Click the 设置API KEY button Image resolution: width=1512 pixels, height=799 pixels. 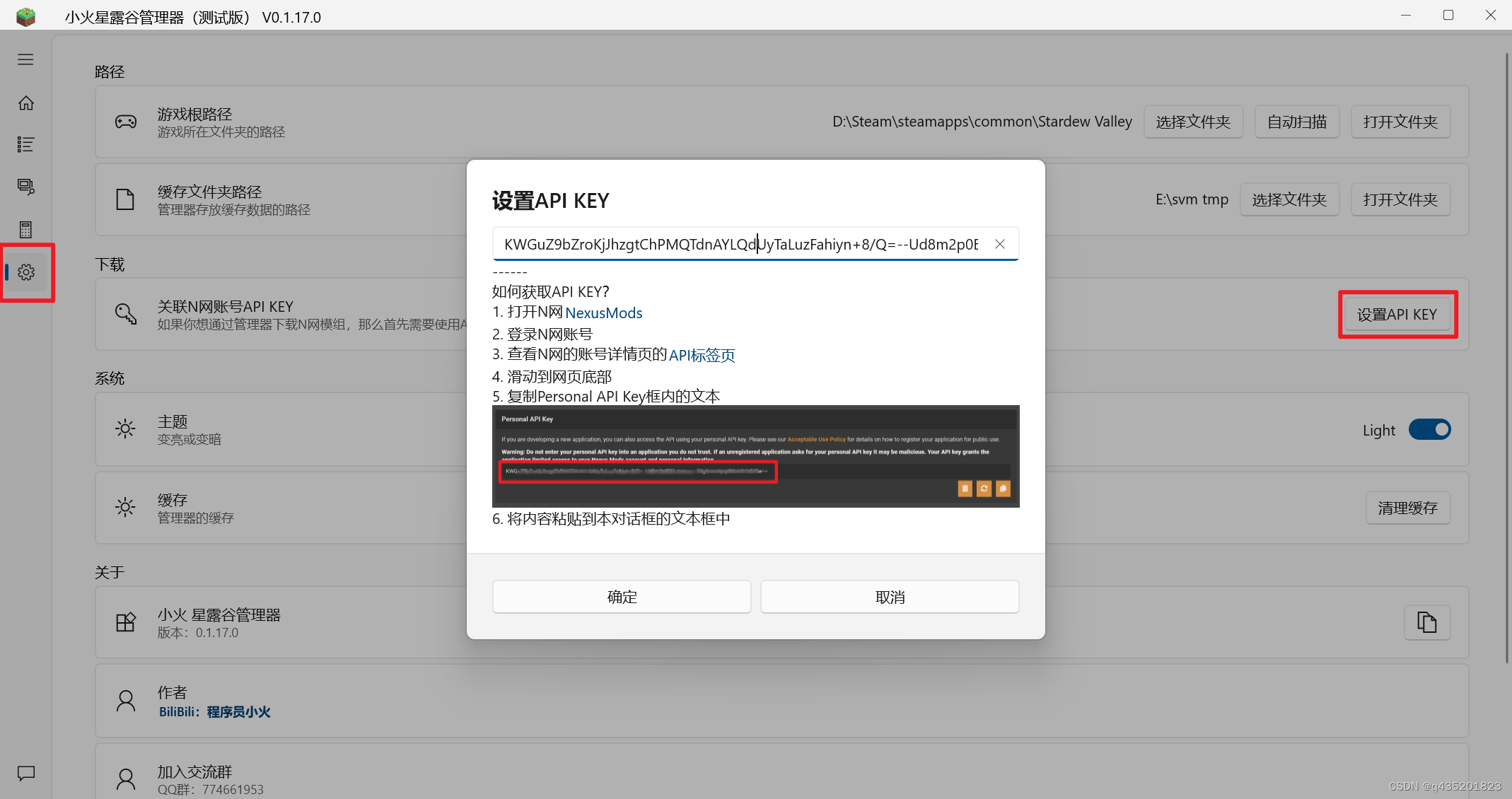(x=1397, y=315)
